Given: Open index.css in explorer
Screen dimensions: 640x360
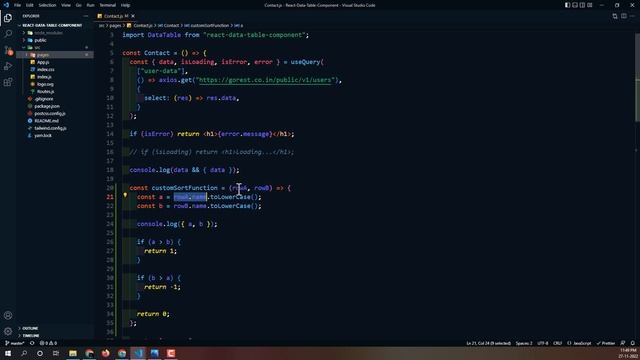Looking at the screenshot, I should 45,69.
